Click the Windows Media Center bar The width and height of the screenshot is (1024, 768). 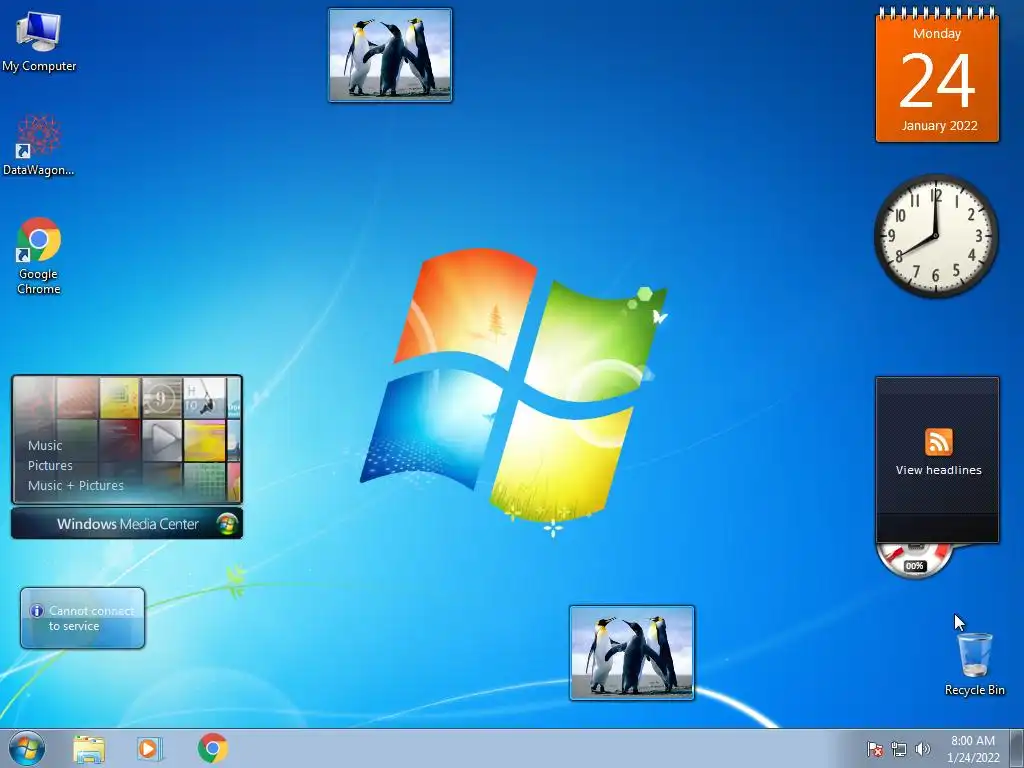tap(127, 524)
